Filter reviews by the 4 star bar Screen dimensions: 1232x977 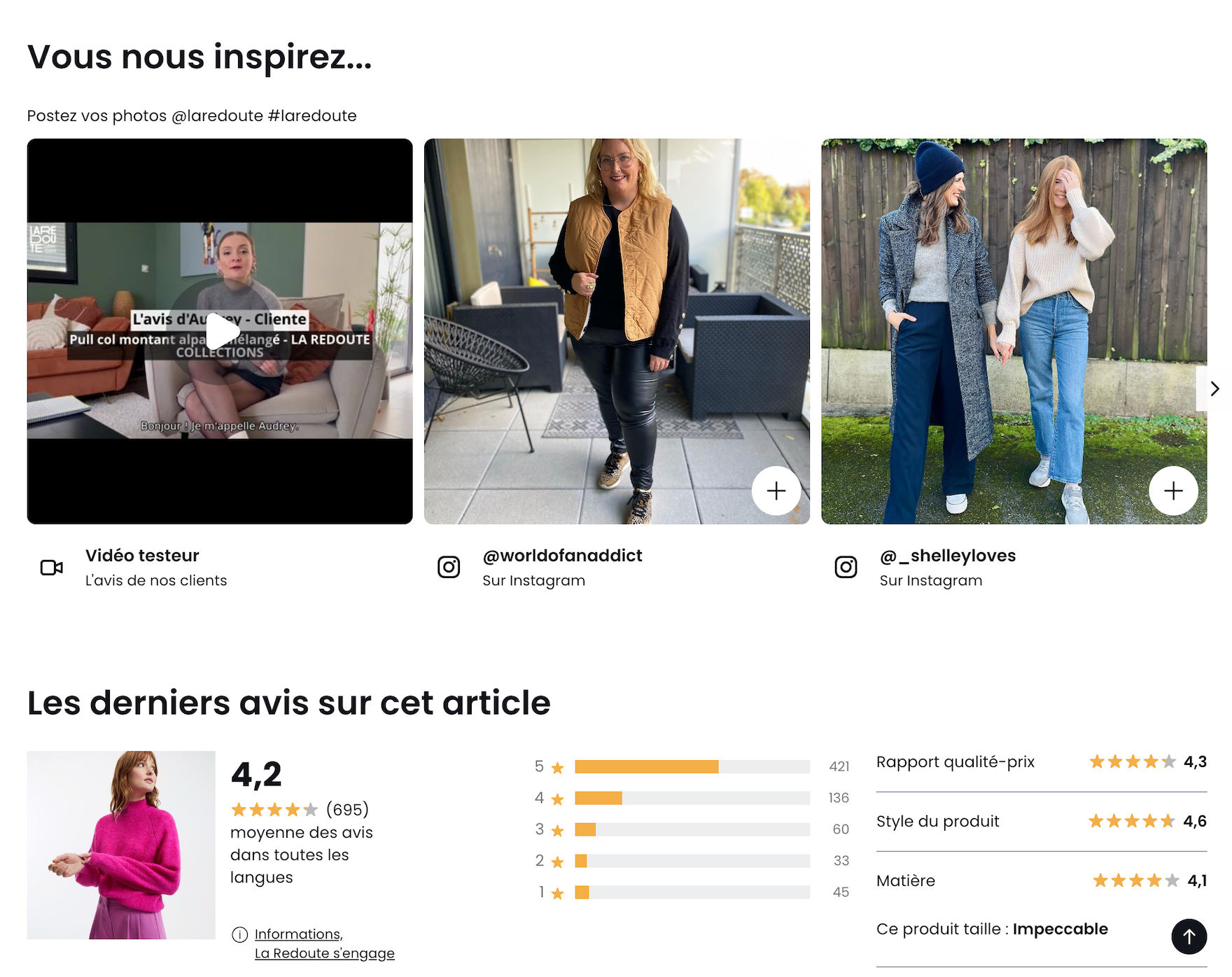(x=692, y=798)
